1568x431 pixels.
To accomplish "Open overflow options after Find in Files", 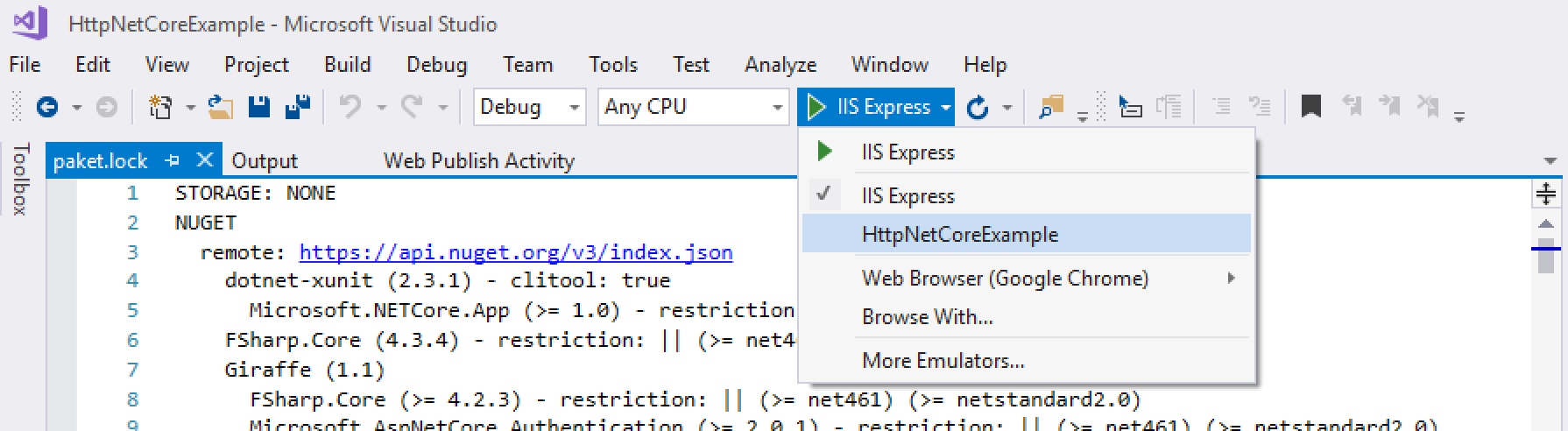I will [x=1083, y=116].
